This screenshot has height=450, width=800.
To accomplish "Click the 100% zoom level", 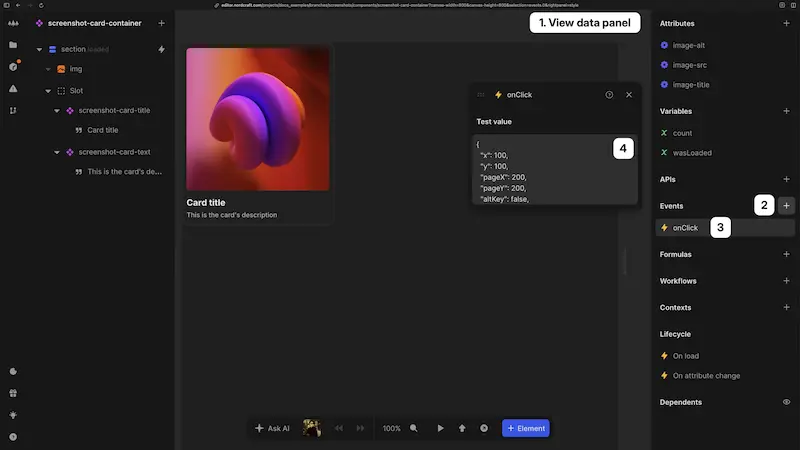I will click(x=391, y=428).
